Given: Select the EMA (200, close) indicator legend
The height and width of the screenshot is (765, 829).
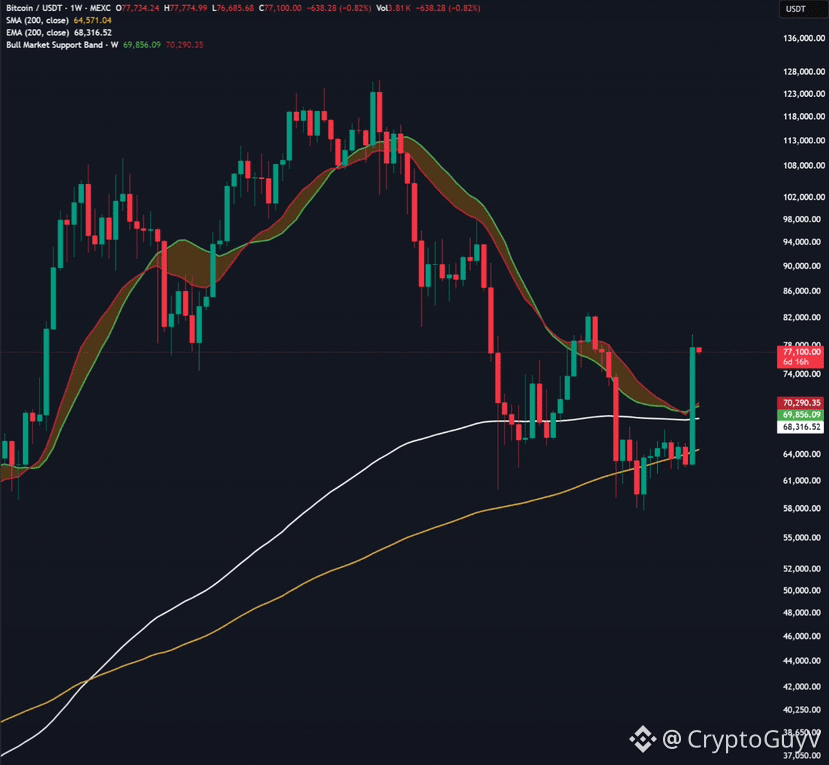Looking at the screenshot, I should pos(38,32).
